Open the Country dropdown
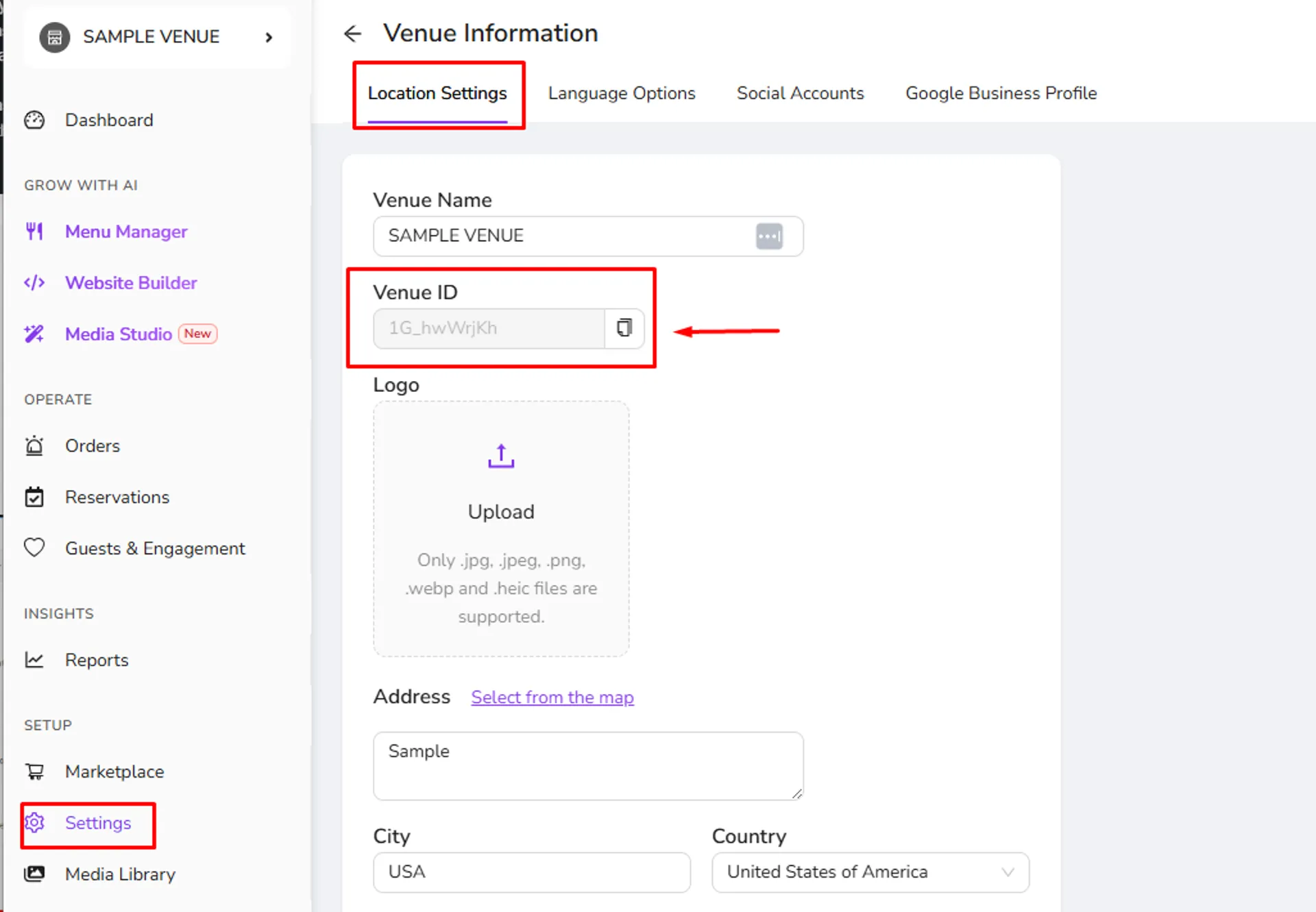1316x912 pixels. [x=870, y=872]
